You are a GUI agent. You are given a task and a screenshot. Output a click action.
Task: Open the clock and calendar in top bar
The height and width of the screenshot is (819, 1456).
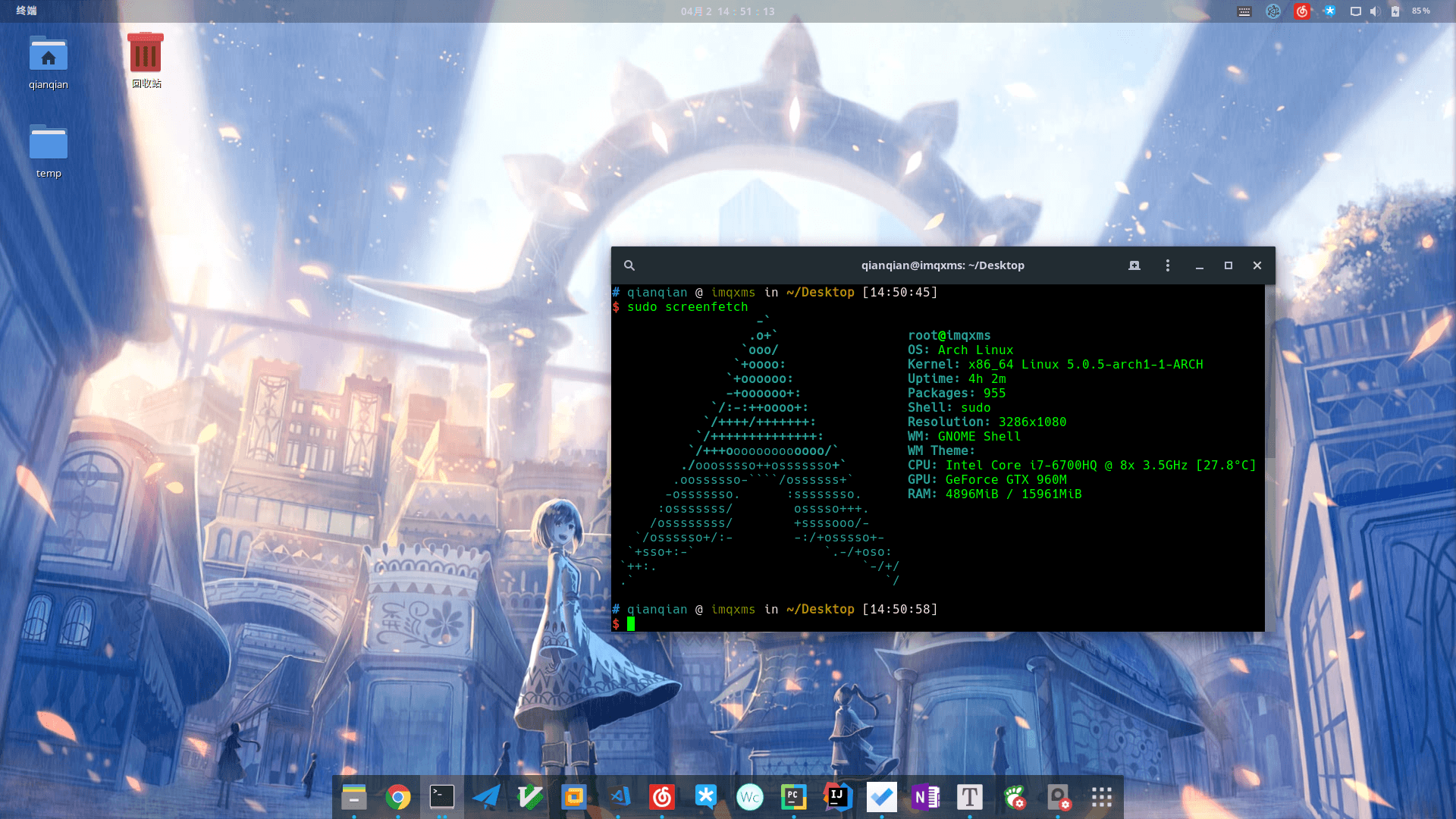point(728,11)
